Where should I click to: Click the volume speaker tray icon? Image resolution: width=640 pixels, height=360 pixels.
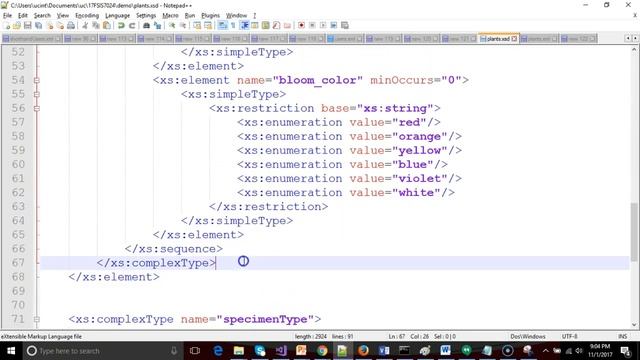[x=579, y=351]
